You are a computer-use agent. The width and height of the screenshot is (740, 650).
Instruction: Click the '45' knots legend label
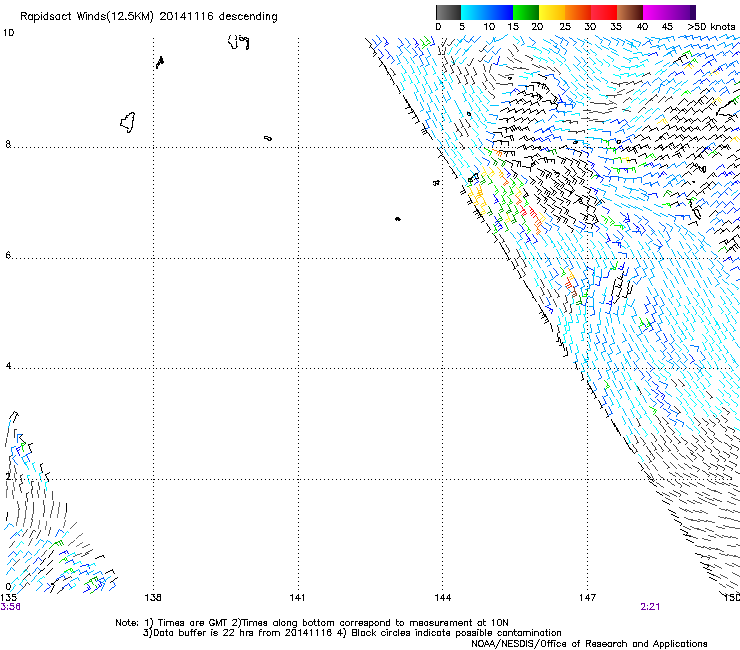[x=667, y=27]
